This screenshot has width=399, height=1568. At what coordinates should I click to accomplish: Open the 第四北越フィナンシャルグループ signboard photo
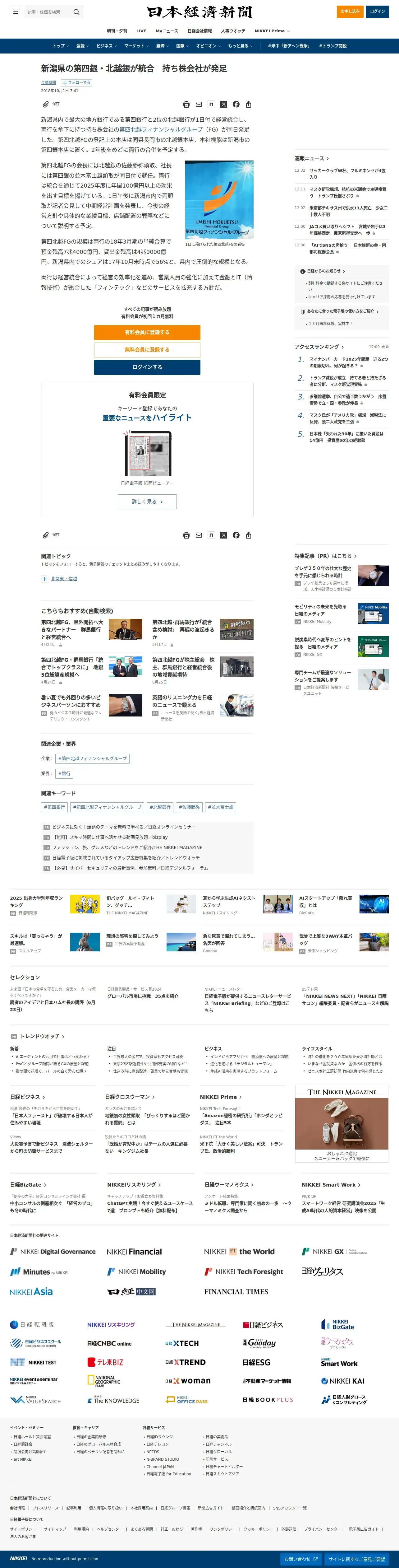219,200
